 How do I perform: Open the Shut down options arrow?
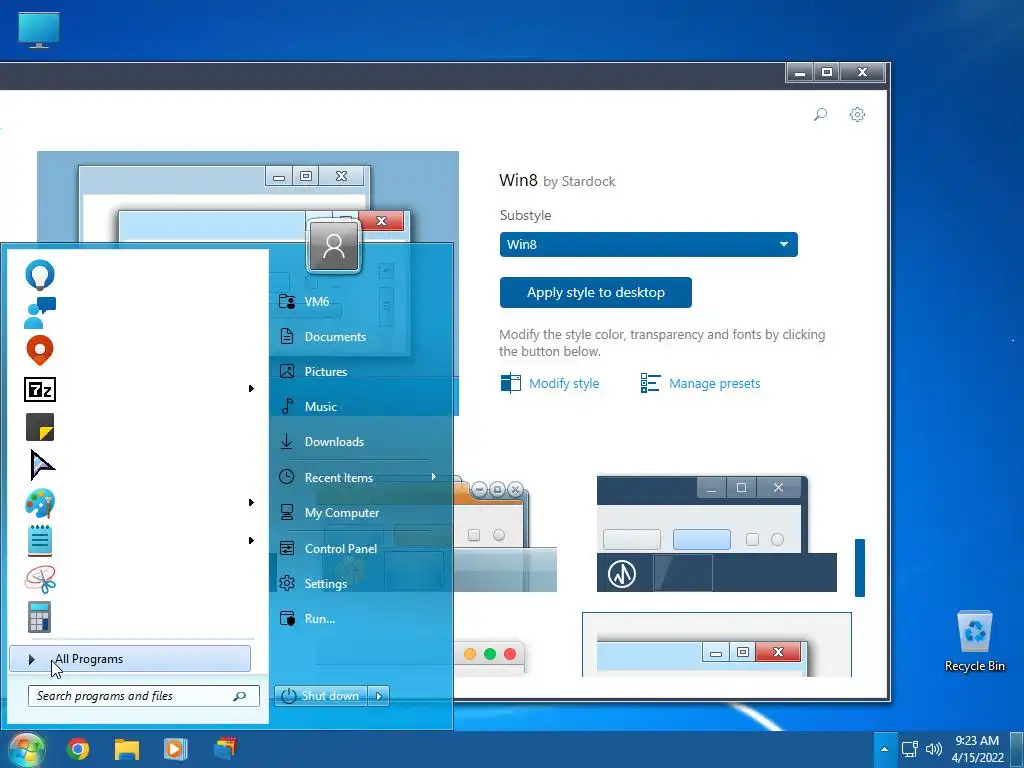[379, 696]
